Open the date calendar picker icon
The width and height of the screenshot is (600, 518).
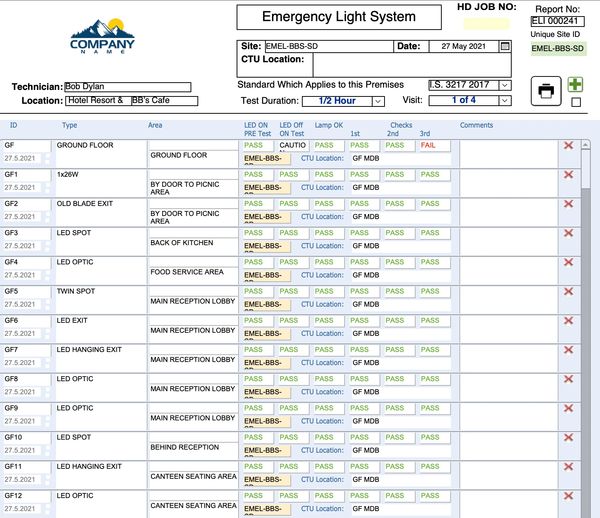pyautogui.click(x=505, y=46)
